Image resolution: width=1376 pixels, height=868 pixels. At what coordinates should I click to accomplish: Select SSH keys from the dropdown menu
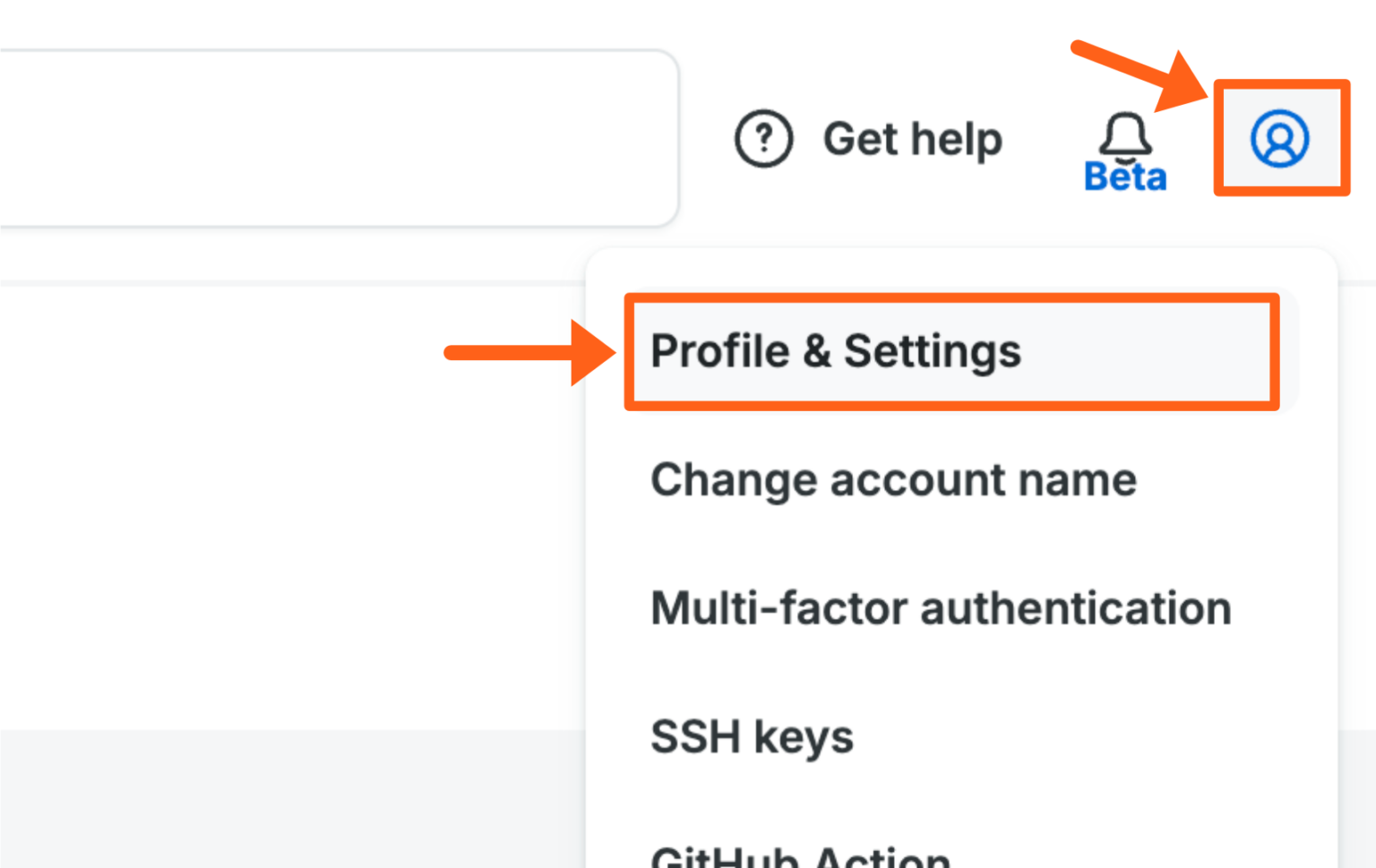coord(752,736)
